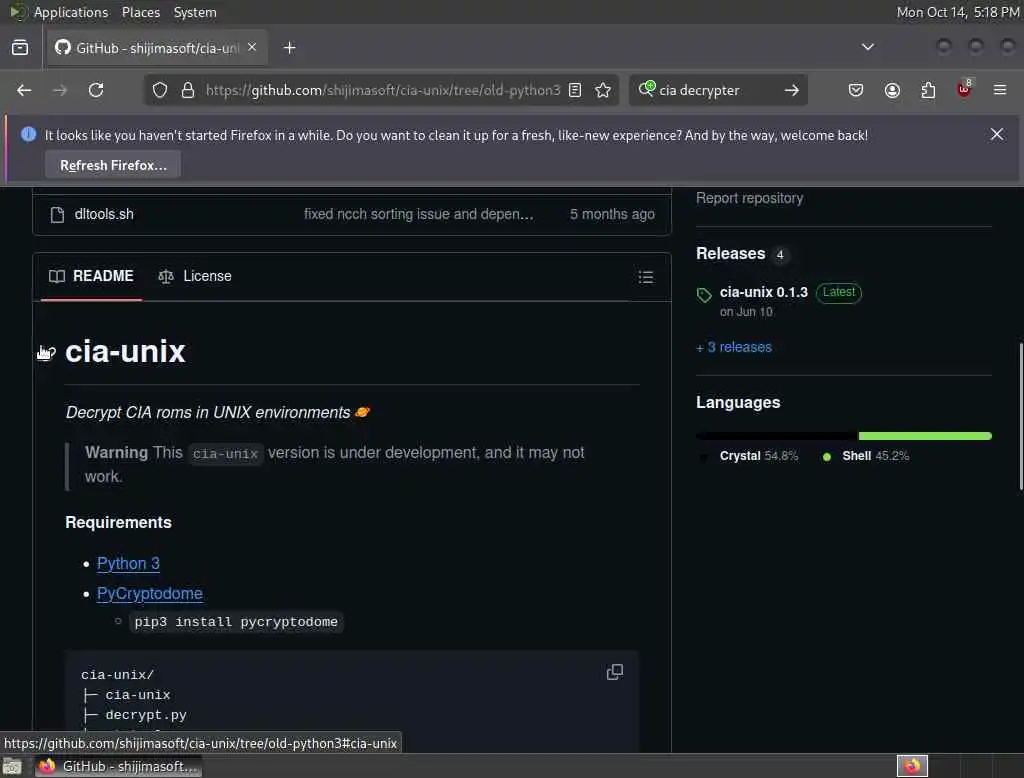Image resolution: width=1024 pixels, height=778 pixels.
Task: Open the + 3 releases link
Action: click(734, 348)
